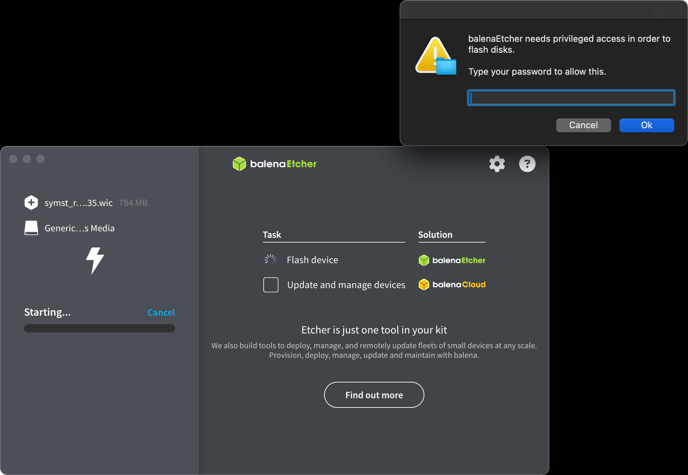Click the lightning bolt flash icon
688x475 pixels.
95,261
